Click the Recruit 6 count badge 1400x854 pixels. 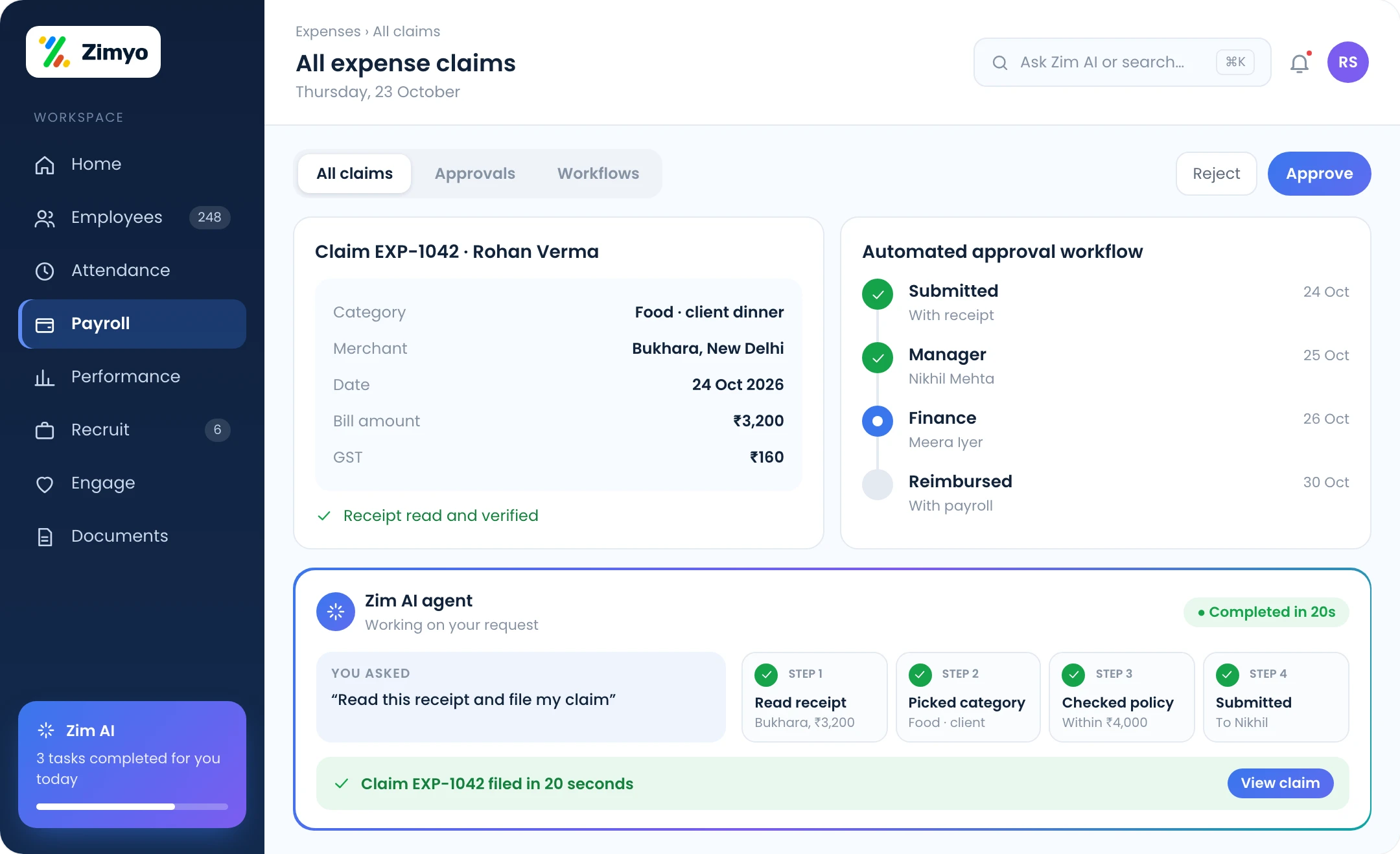click(217, 430)
